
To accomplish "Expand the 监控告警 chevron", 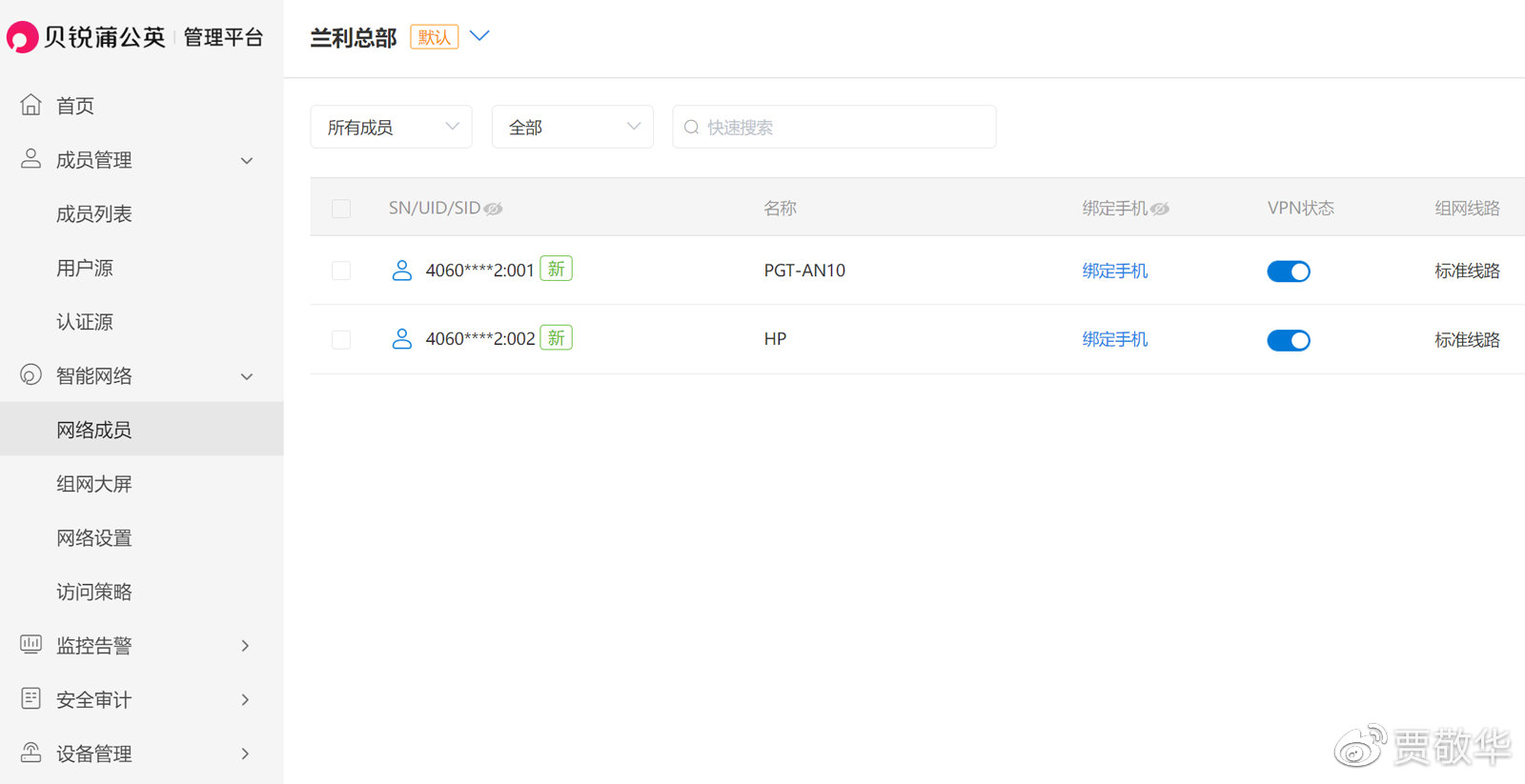I will pos(246,646).
